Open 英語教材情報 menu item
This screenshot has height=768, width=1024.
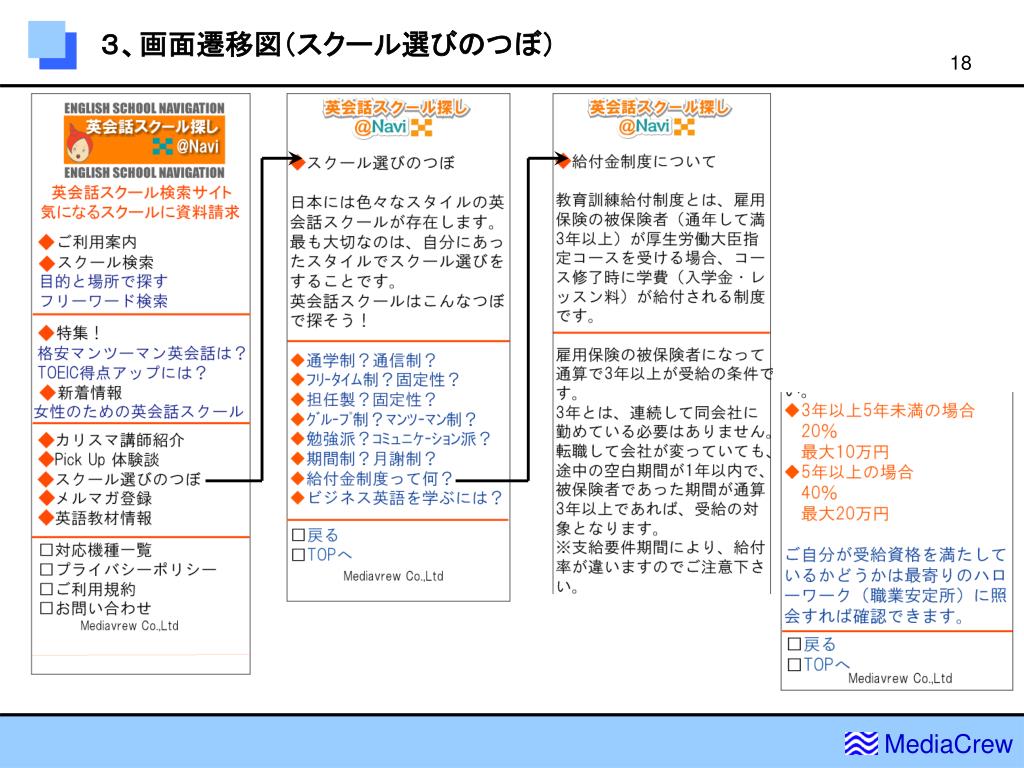[x=104, y=518]
